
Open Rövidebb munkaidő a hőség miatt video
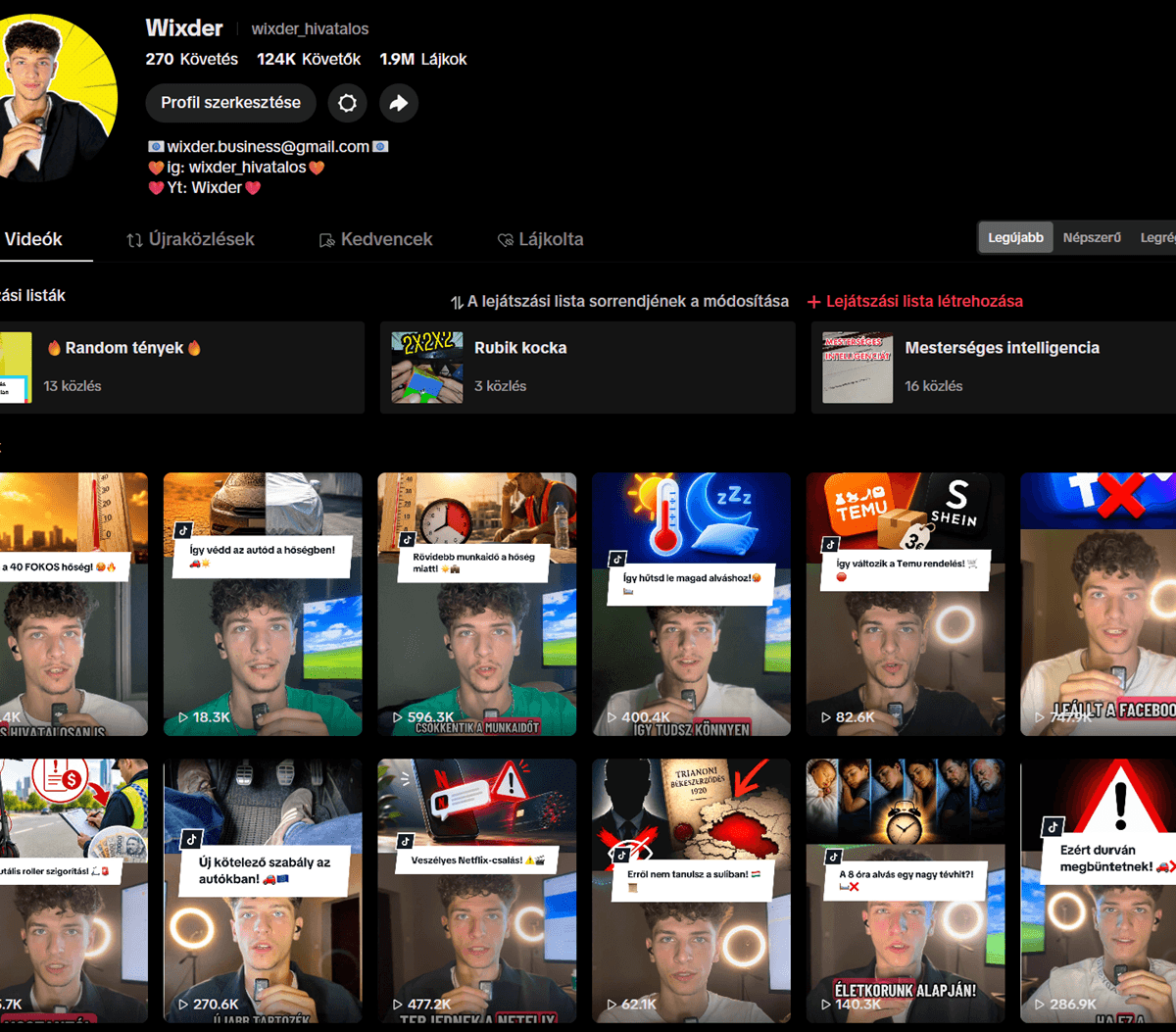point(477,604)
